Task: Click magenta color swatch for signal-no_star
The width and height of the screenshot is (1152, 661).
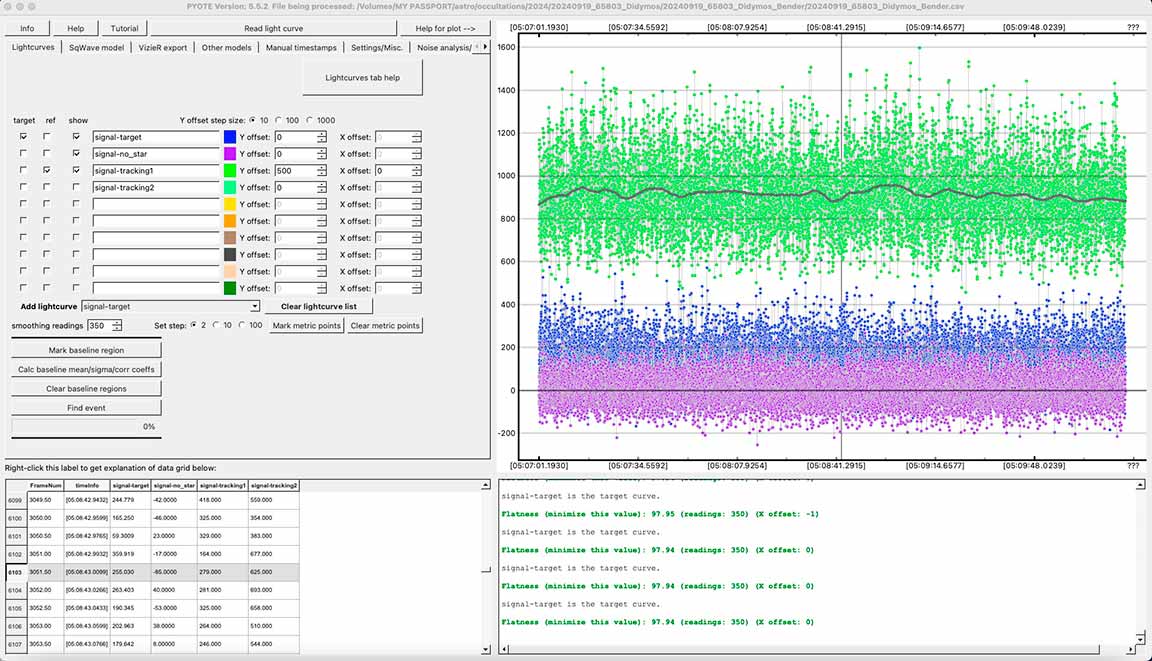Action: click(x=230, y=153)
